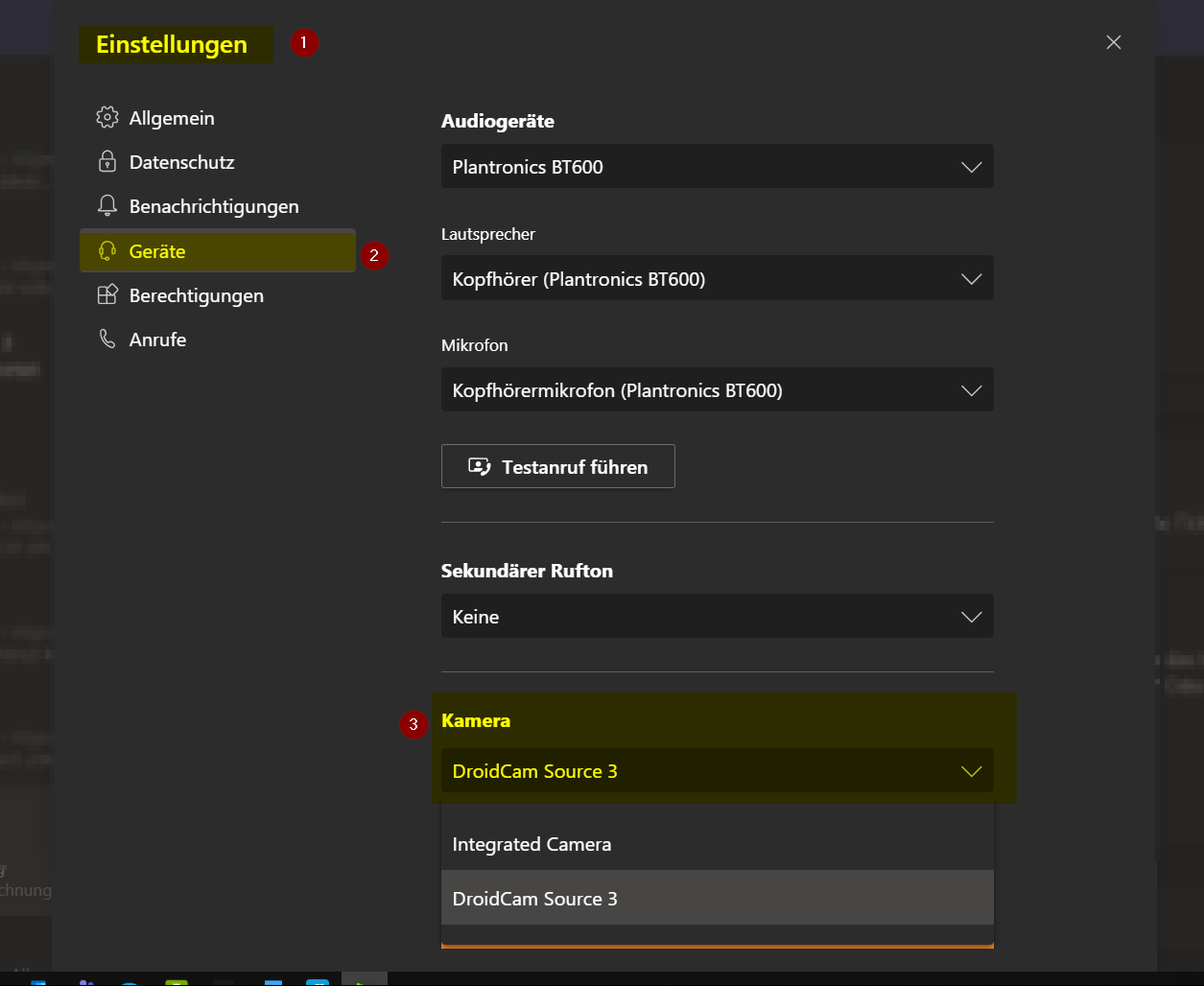Click the Sekundärer Rufton heading
1204x986 pixels.
point(527,571)
